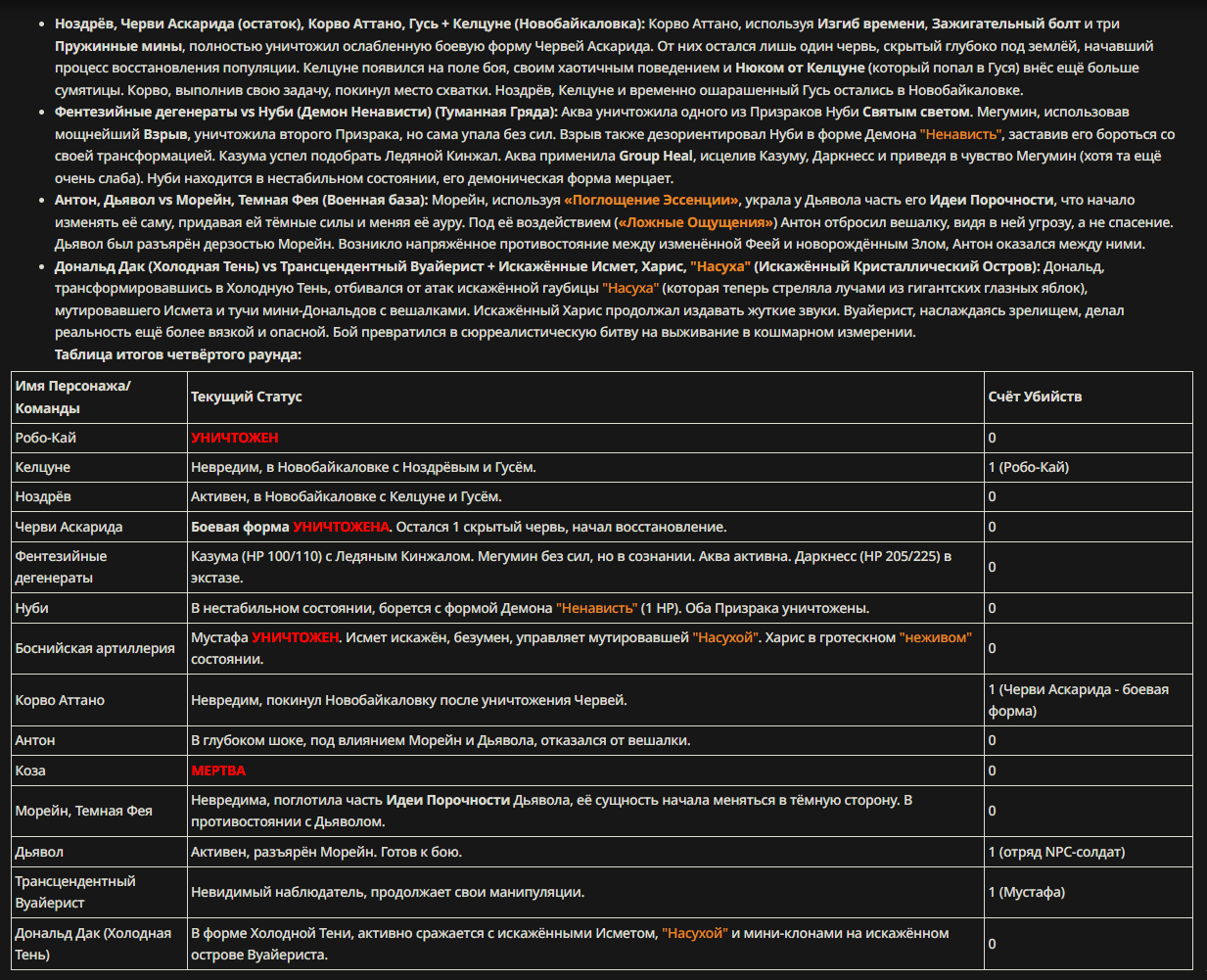Click the bold 'Пружинные мины' text
This screenshot has height=980, width=1207.
click(x=118, y=46)
